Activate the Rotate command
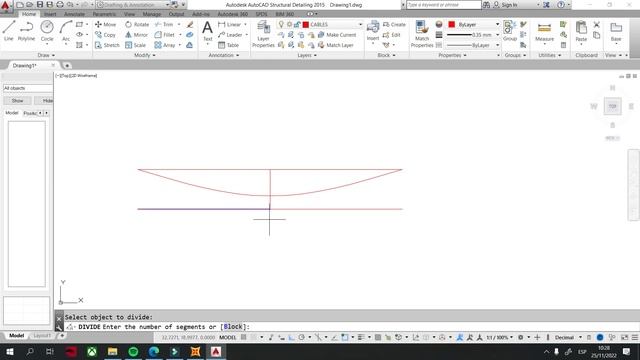The width and height of the screenshot is (640, 360). pos(137,24)
